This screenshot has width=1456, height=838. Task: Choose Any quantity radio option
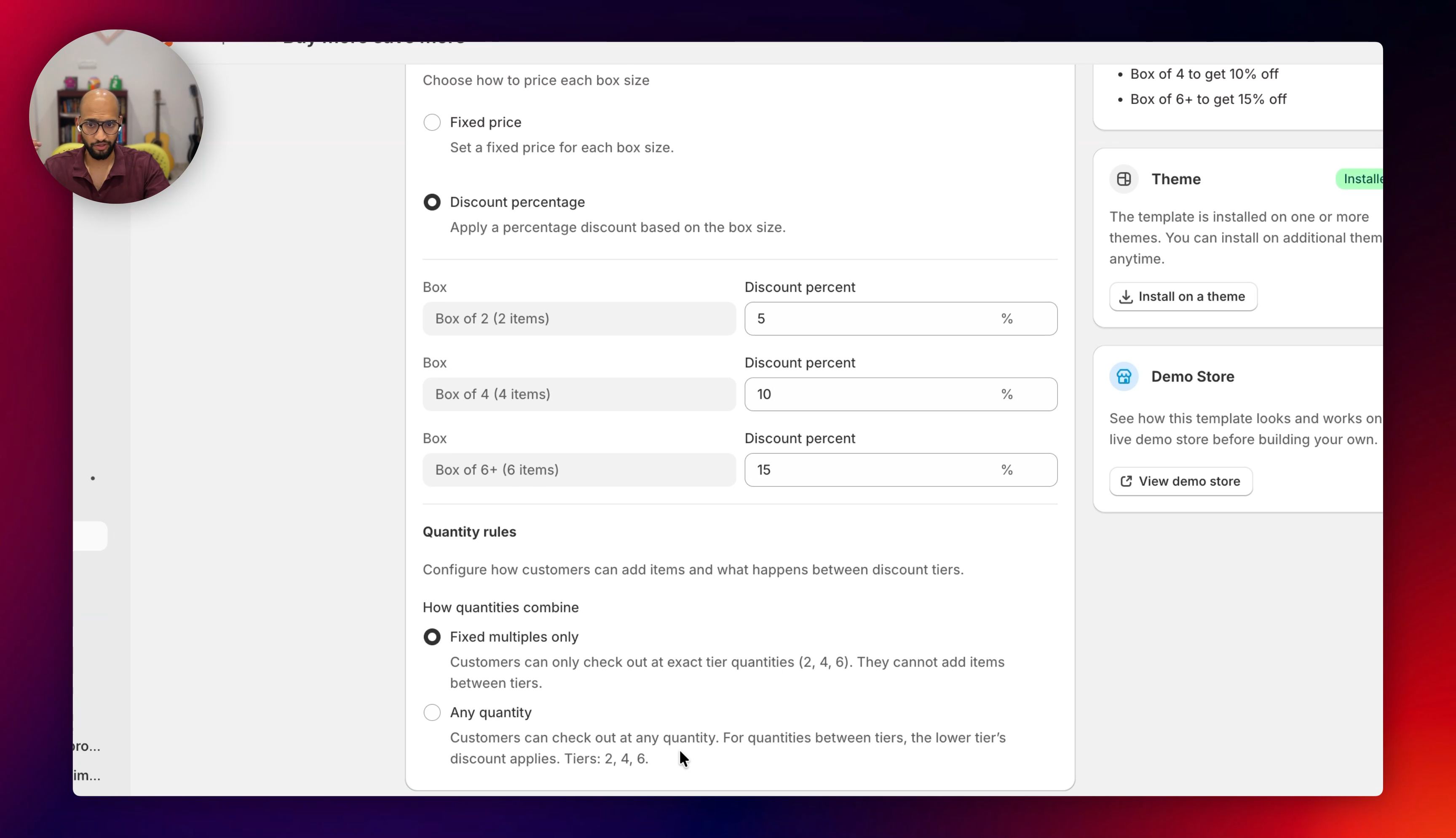[432, 713]
